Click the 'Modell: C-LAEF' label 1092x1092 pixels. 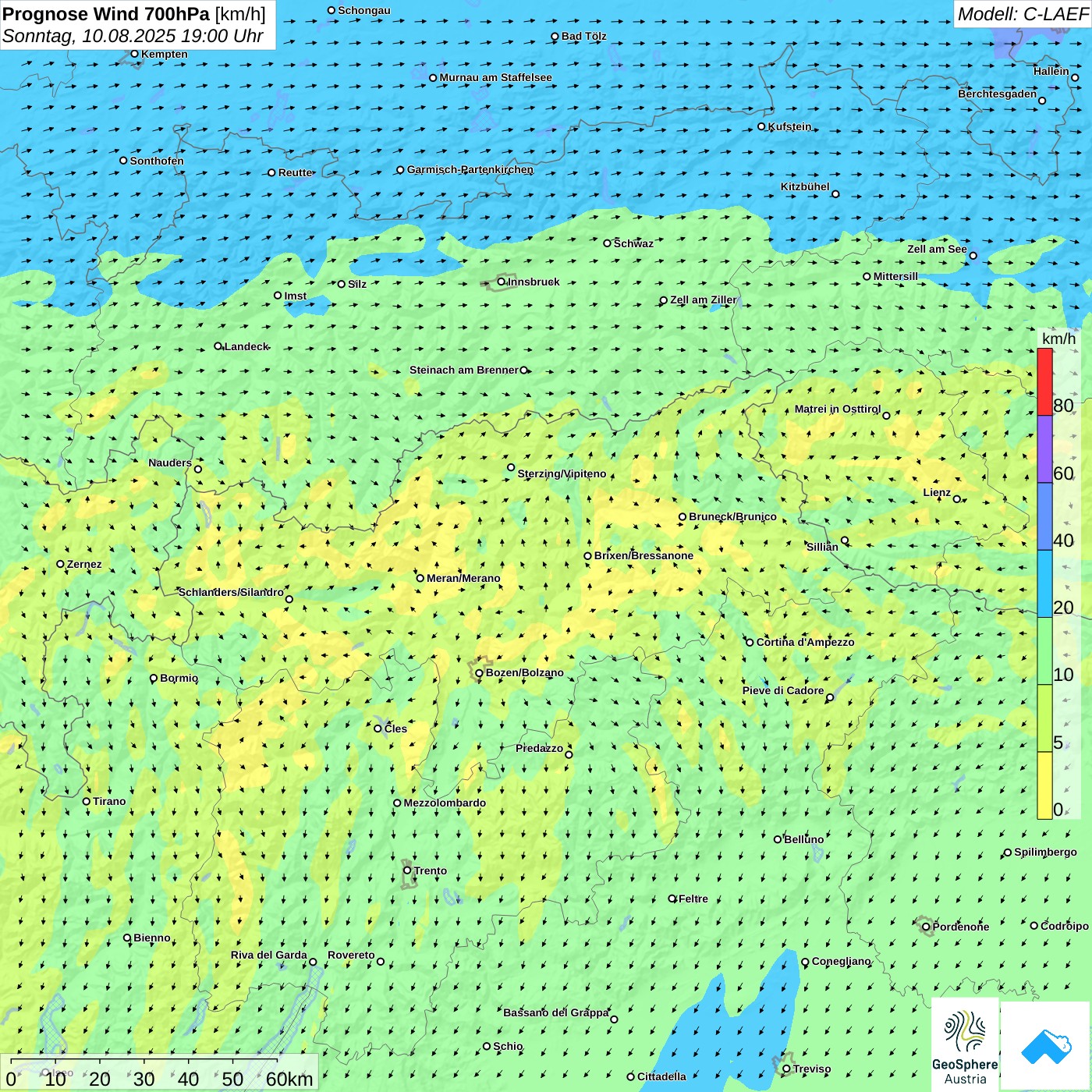(x=1023, y=14)
